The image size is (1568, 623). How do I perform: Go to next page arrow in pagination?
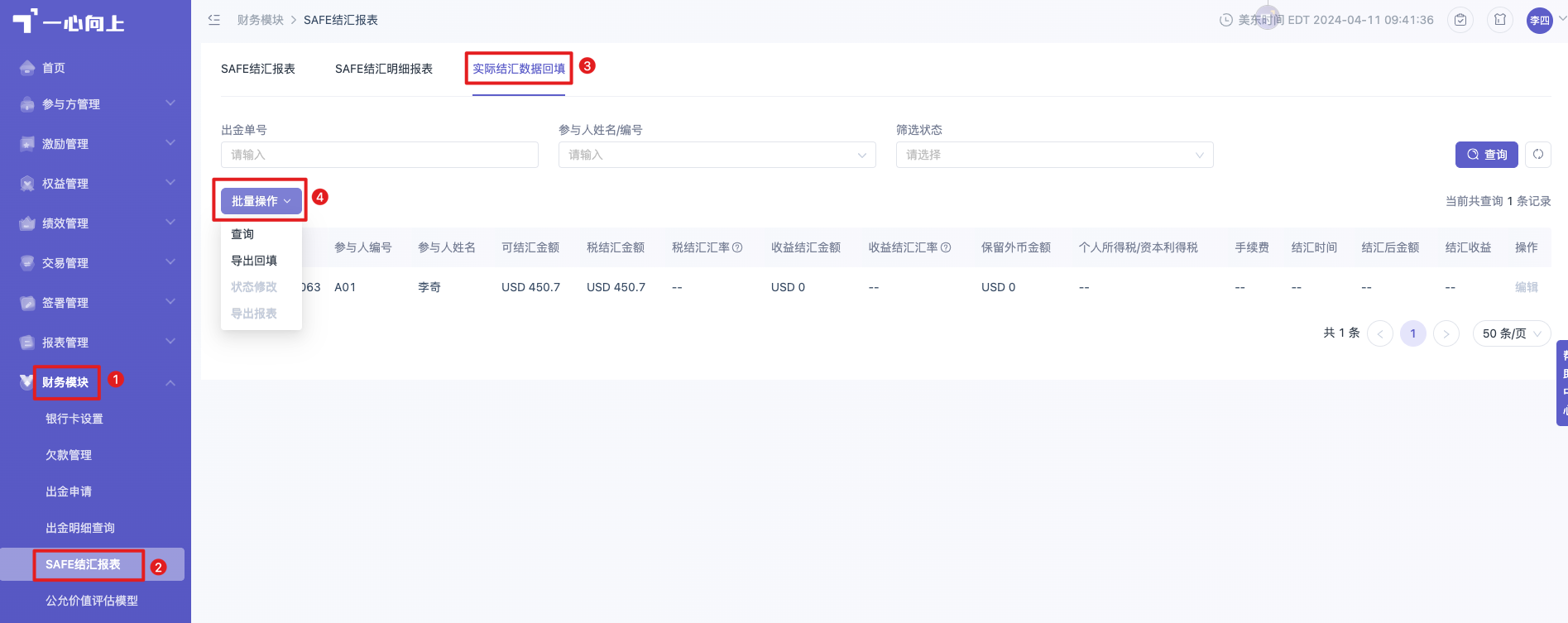1446,333
